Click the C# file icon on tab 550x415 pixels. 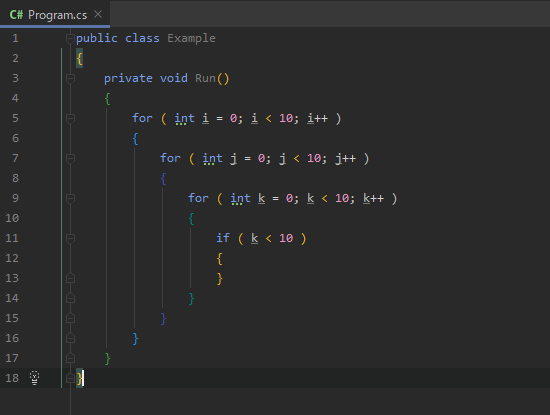(x=16, y=15)
